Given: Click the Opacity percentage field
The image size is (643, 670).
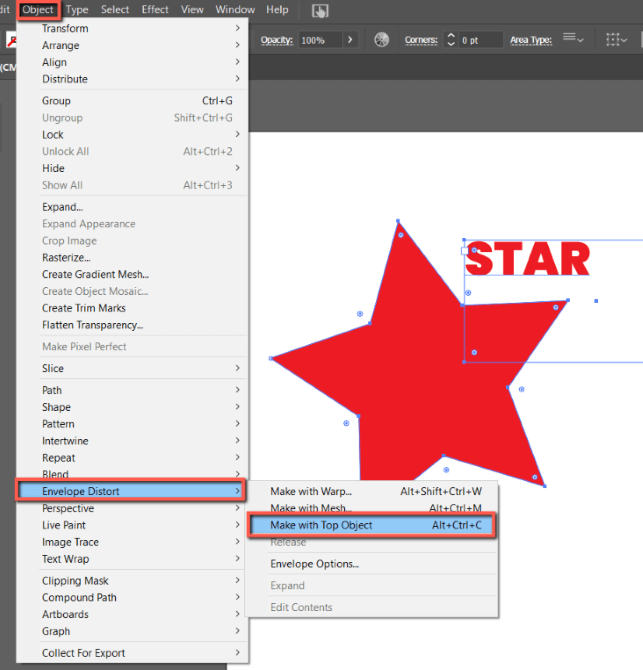Looking at the screenshot, I should tap(318, 40).
